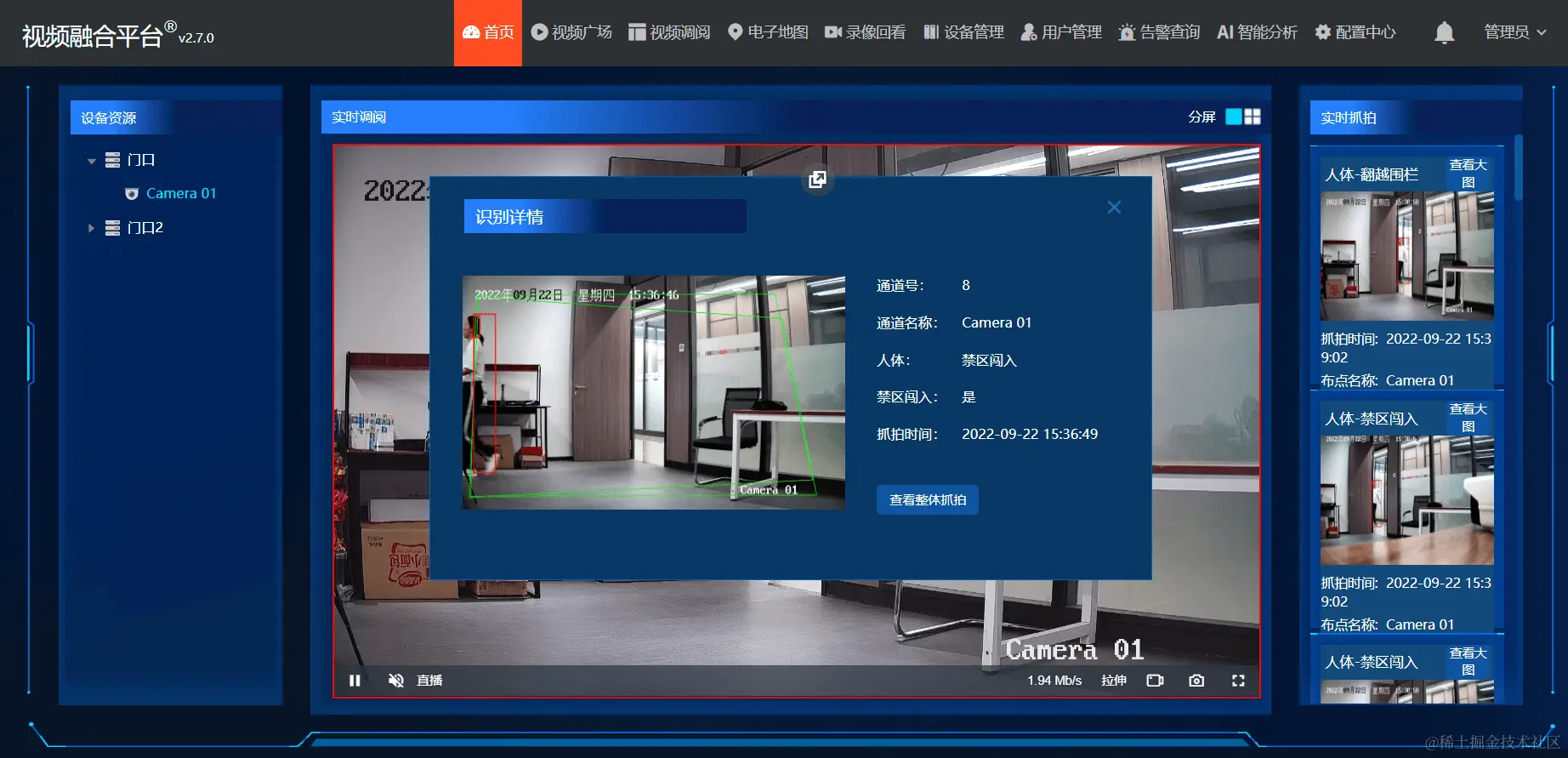
Task: Click the 视频调阅 grid icon
Action: tap(637, 32)
